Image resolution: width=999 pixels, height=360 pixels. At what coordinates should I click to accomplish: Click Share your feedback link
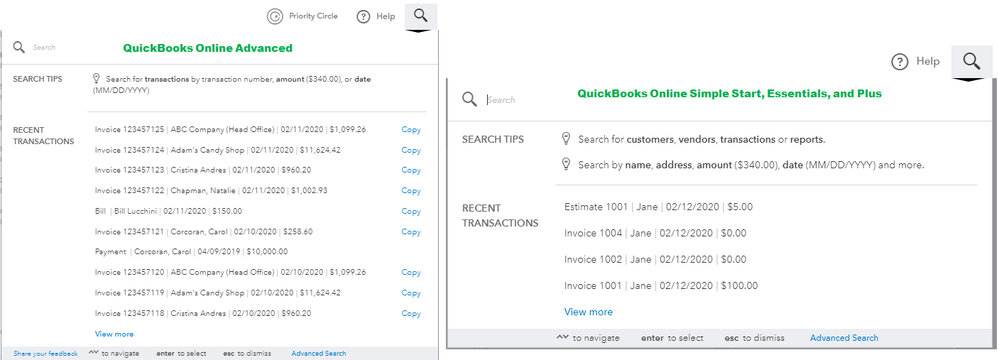(x=45, y=354)
